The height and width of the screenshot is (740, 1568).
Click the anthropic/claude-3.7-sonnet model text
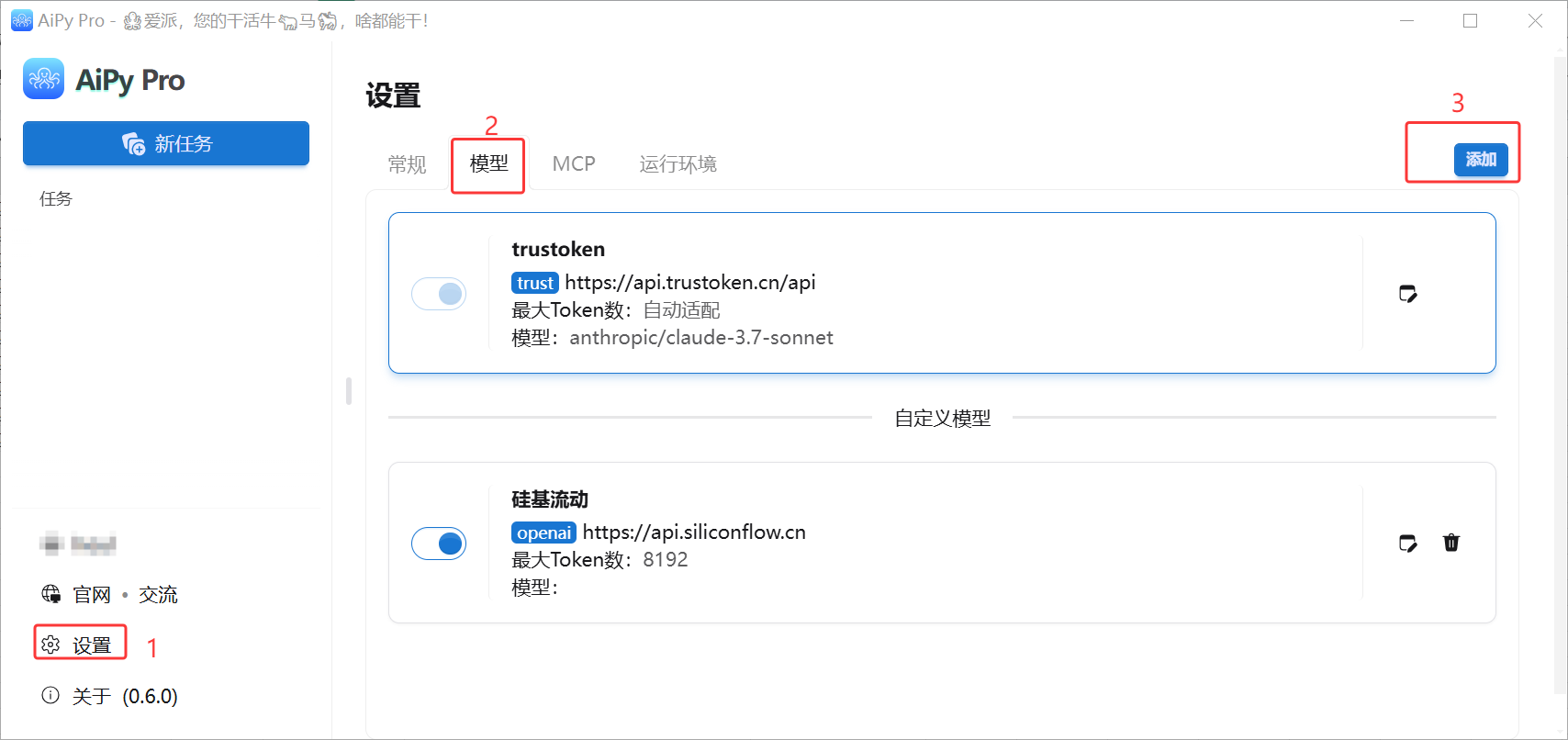click(x=701, y=338)
